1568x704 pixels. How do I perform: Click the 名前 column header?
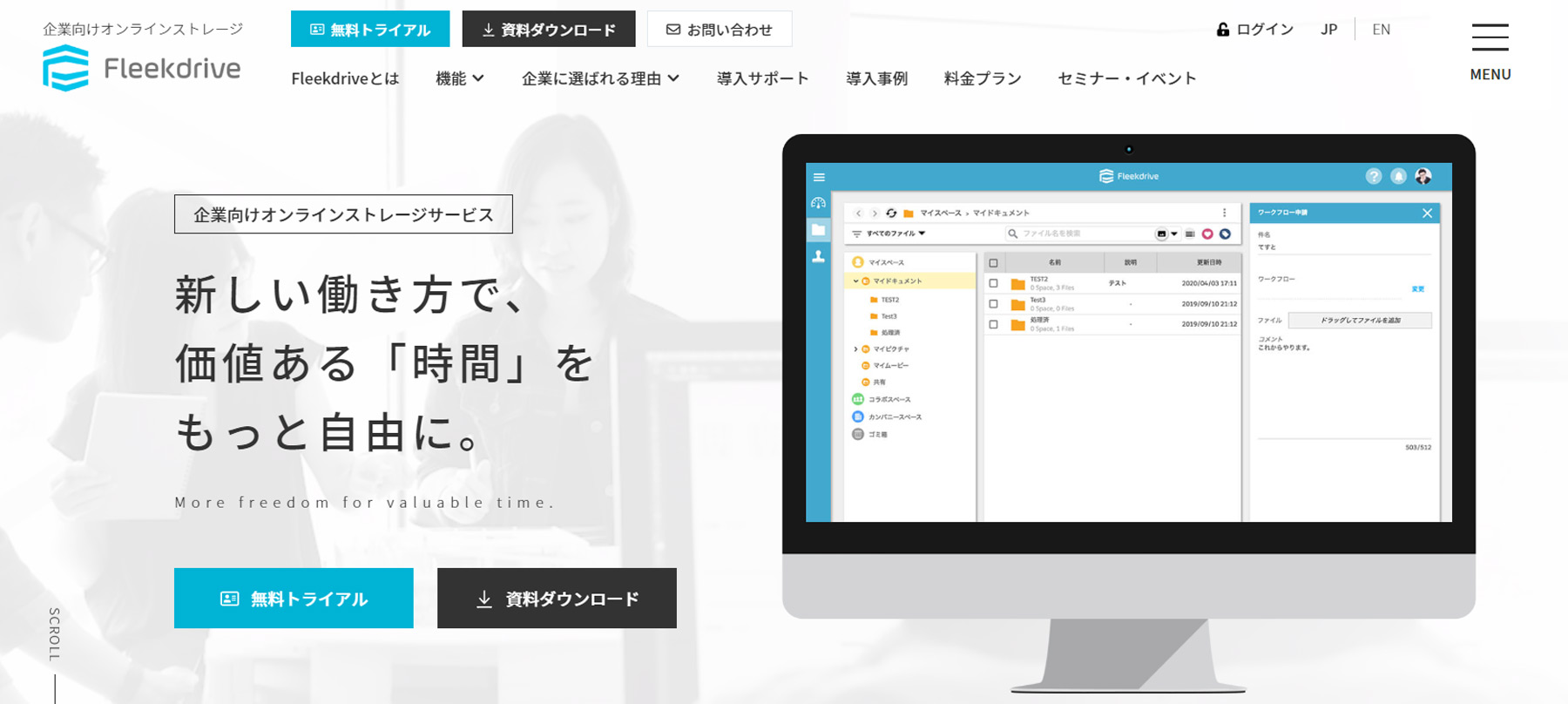click(1055, 262)
